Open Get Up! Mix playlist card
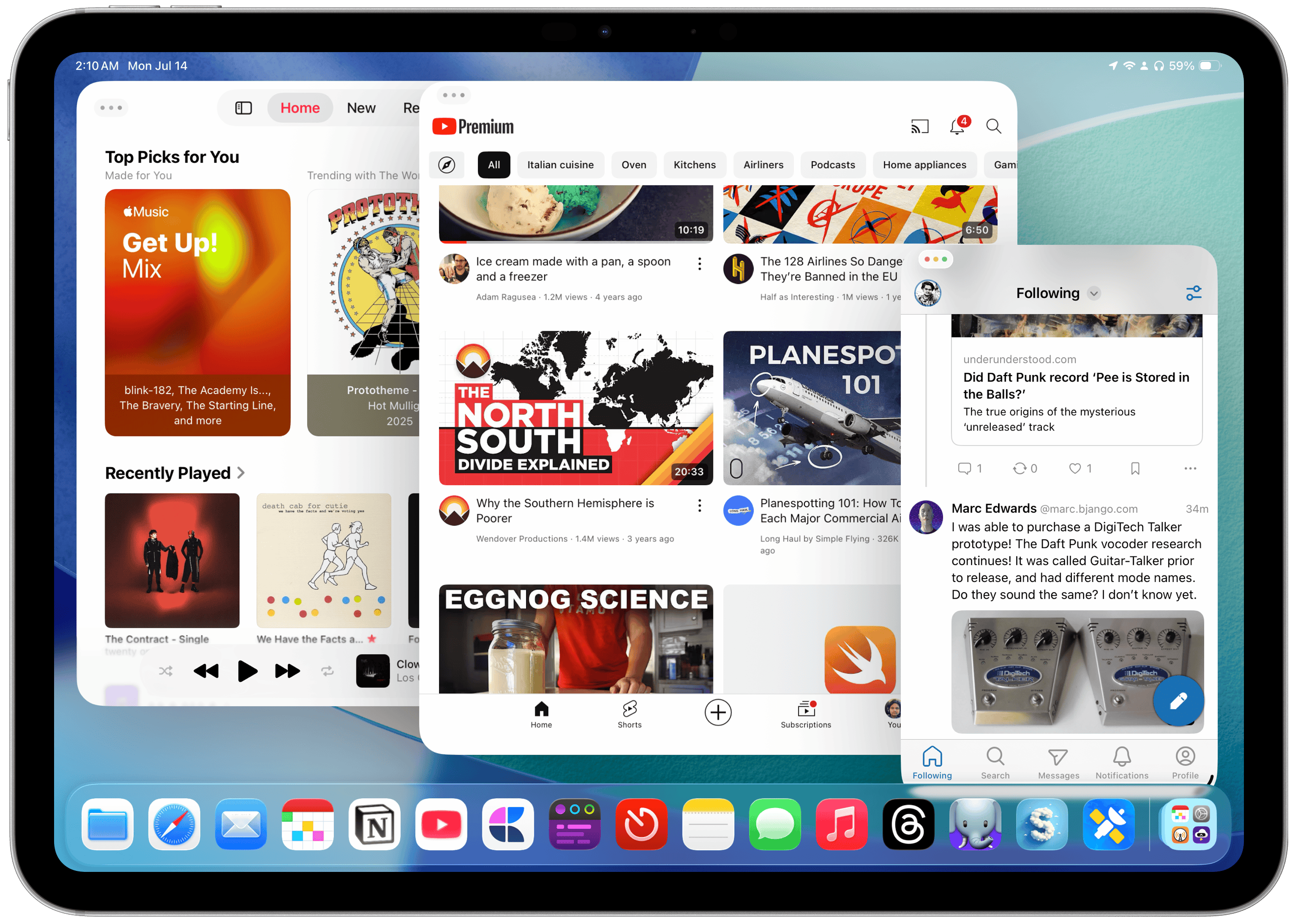 click(x=198, y=313)
